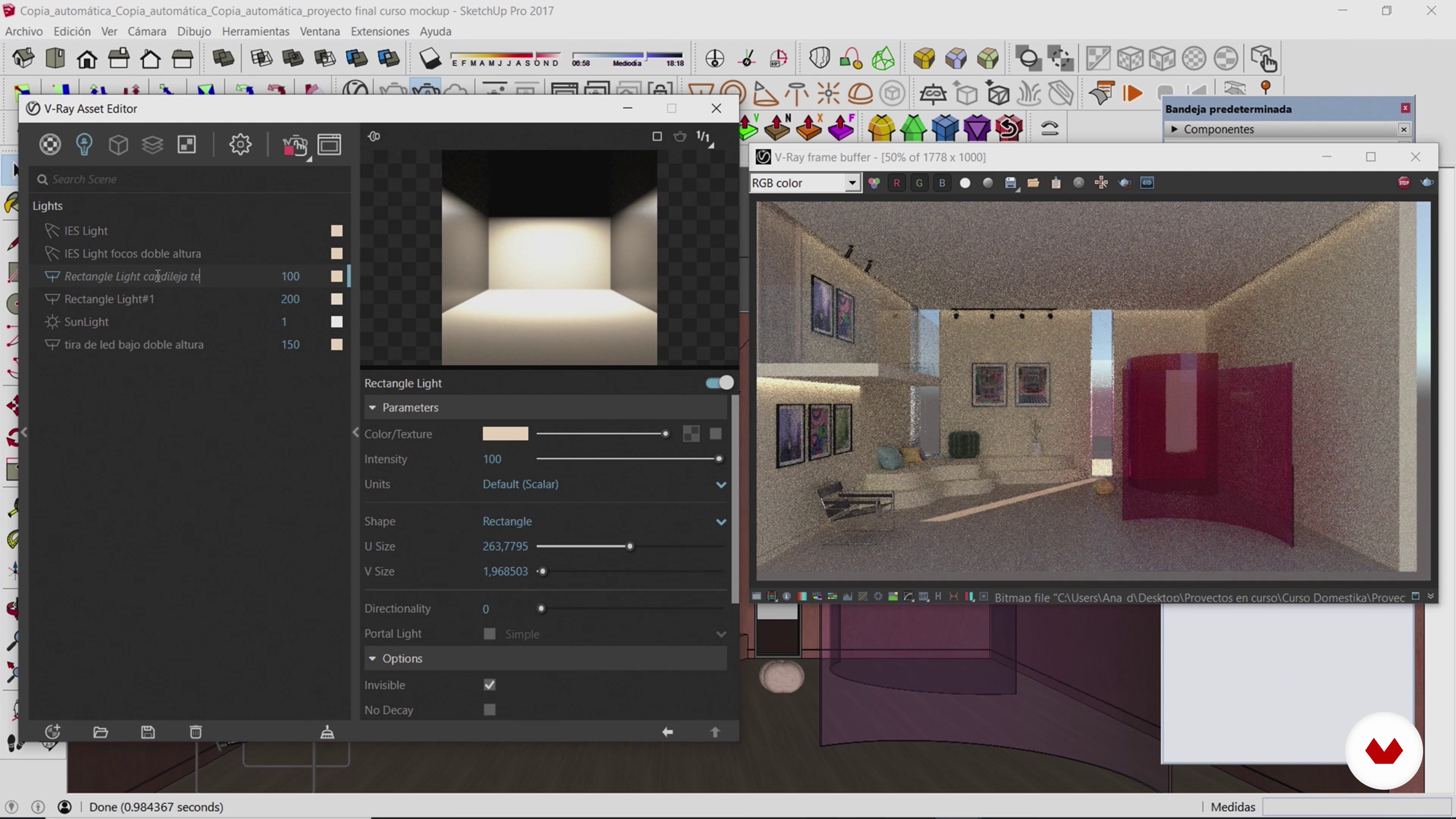
Task: Delete selected asset with trash icon
Action: pos(196,733)
